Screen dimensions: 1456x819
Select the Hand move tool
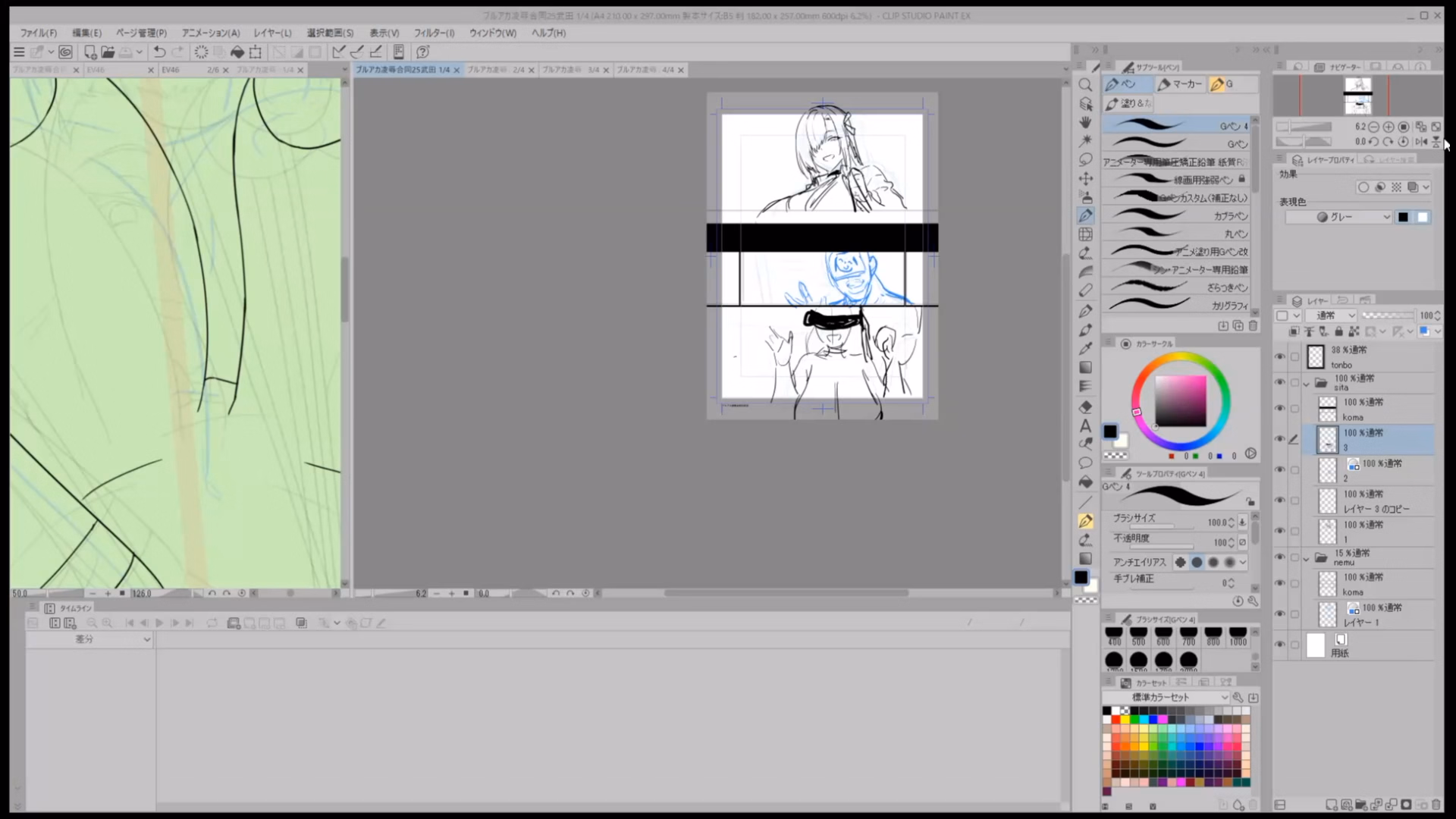pos(1085,122)
